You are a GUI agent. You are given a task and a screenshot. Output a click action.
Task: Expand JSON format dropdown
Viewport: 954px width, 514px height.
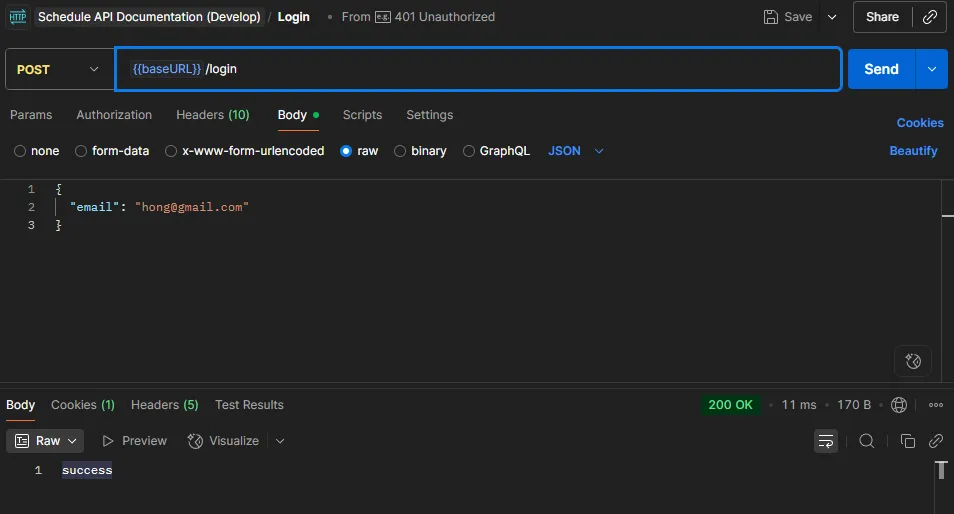coord(576,151)
